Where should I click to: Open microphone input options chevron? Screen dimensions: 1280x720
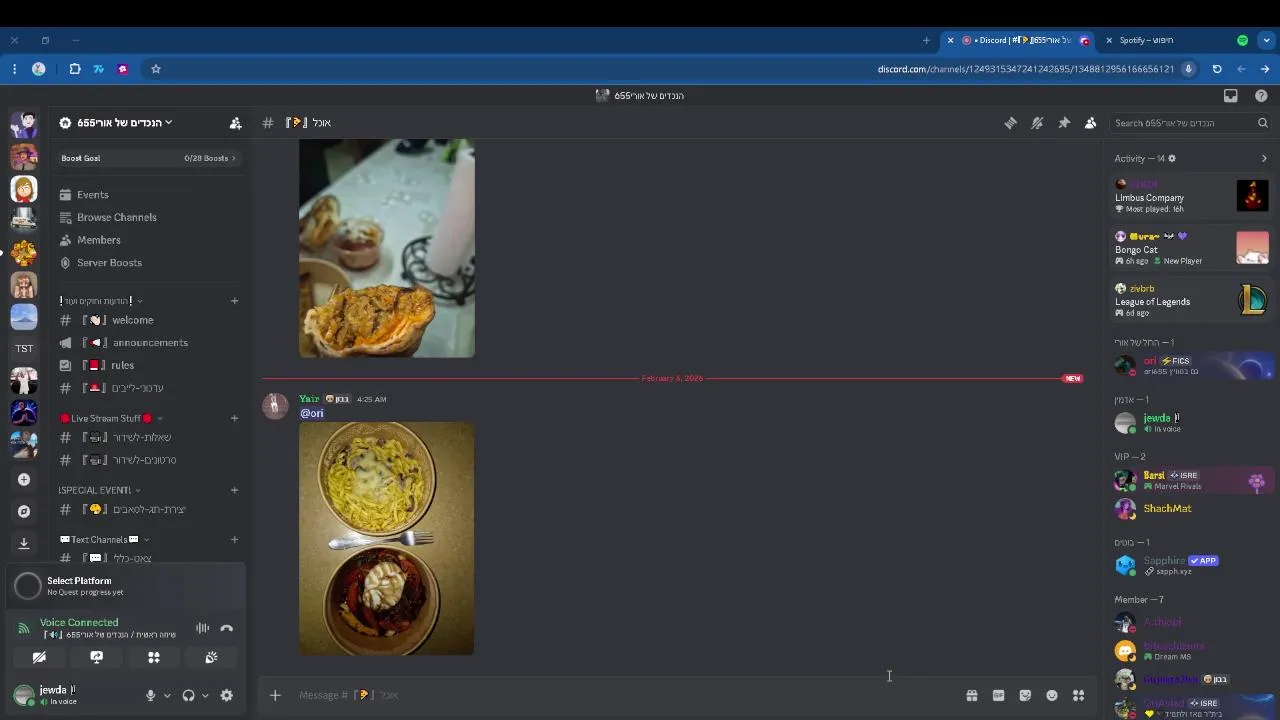[167, 695]
